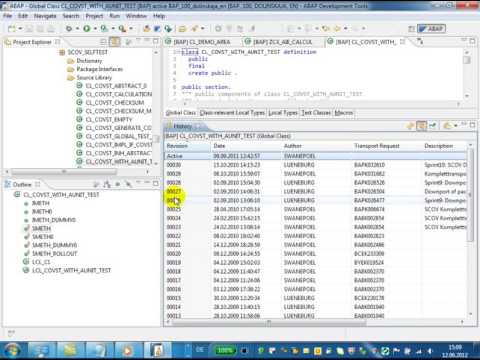Screen dimensions: 480x360
Task: Open the File menu
Action: point(8,16)
